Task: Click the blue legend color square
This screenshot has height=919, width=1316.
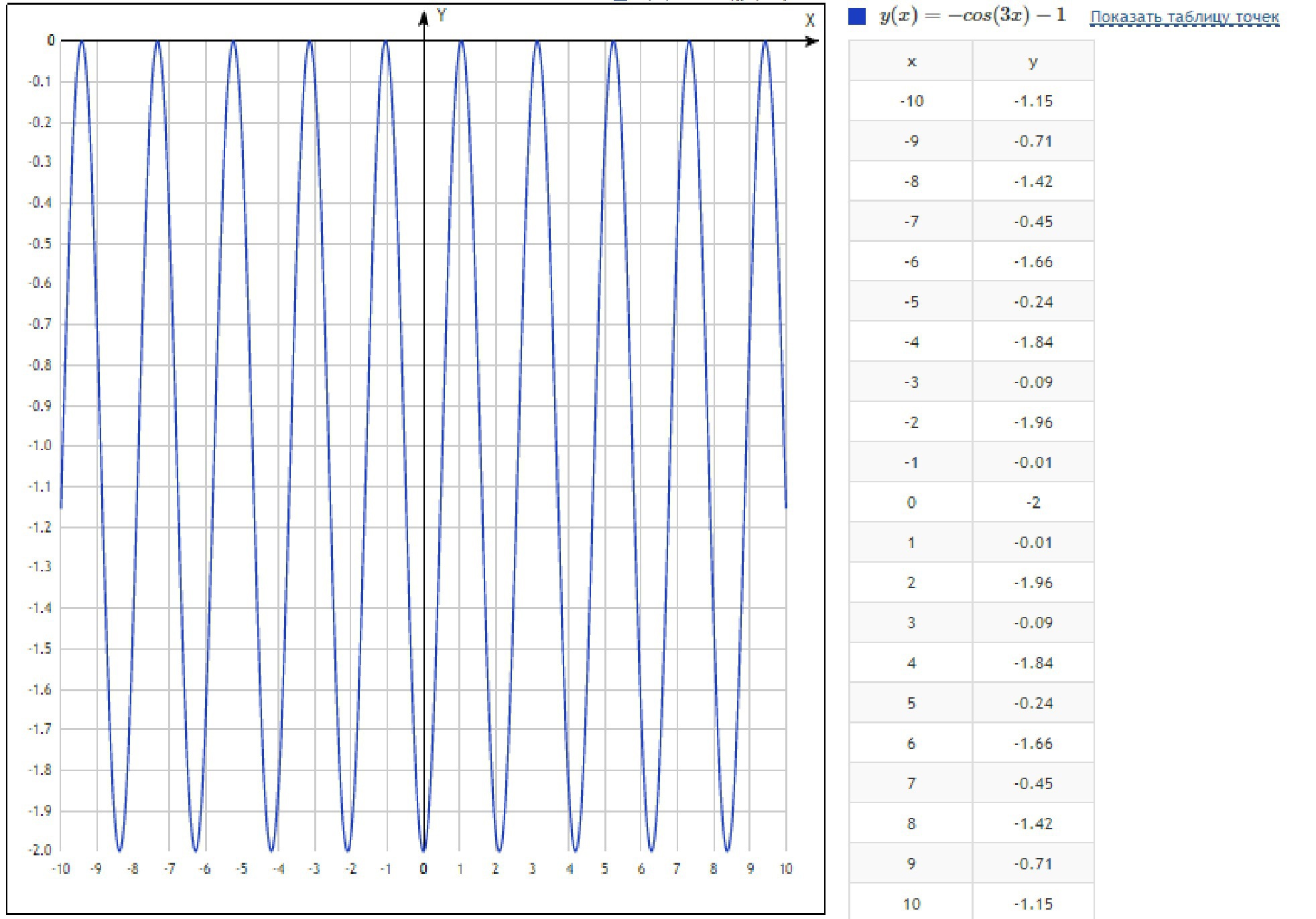Action: [857, 17]
